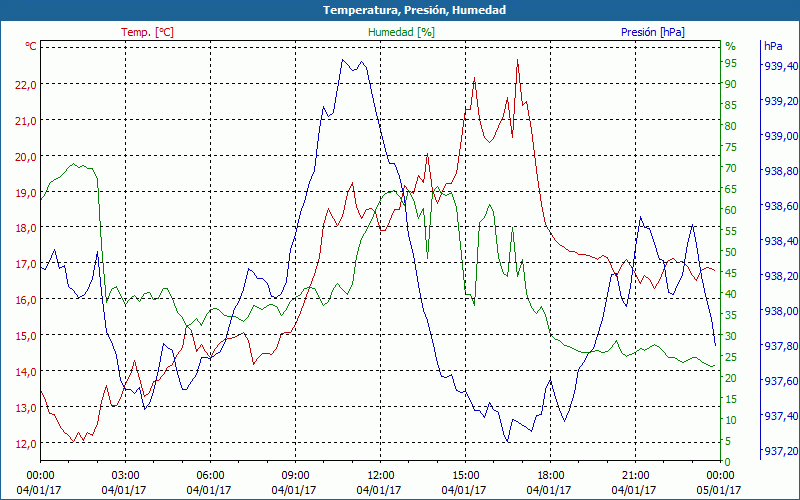Click the '20' humidity axis value
Screen dimensions: 800x500
(x=731, y=378)
